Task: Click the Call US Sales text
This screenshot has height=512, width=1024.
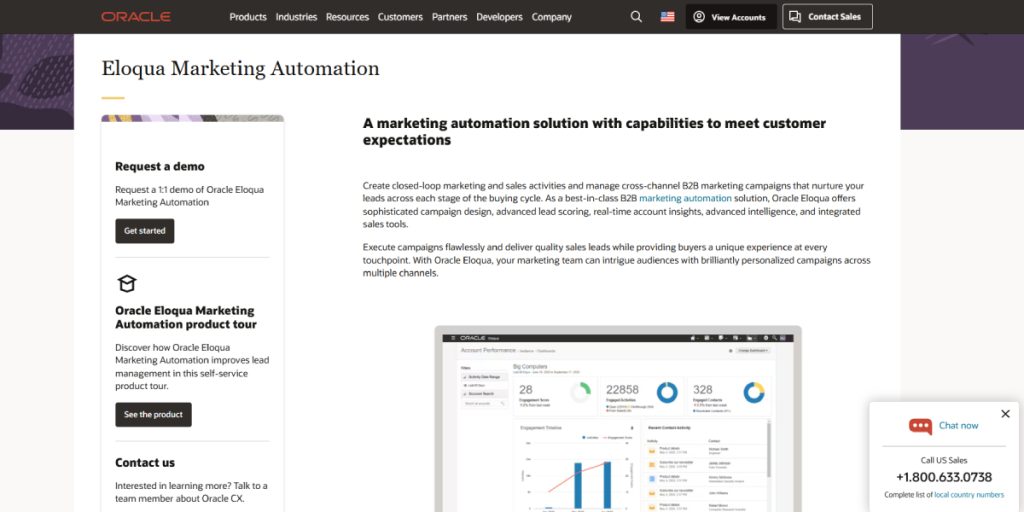Action: pos(944,460)
